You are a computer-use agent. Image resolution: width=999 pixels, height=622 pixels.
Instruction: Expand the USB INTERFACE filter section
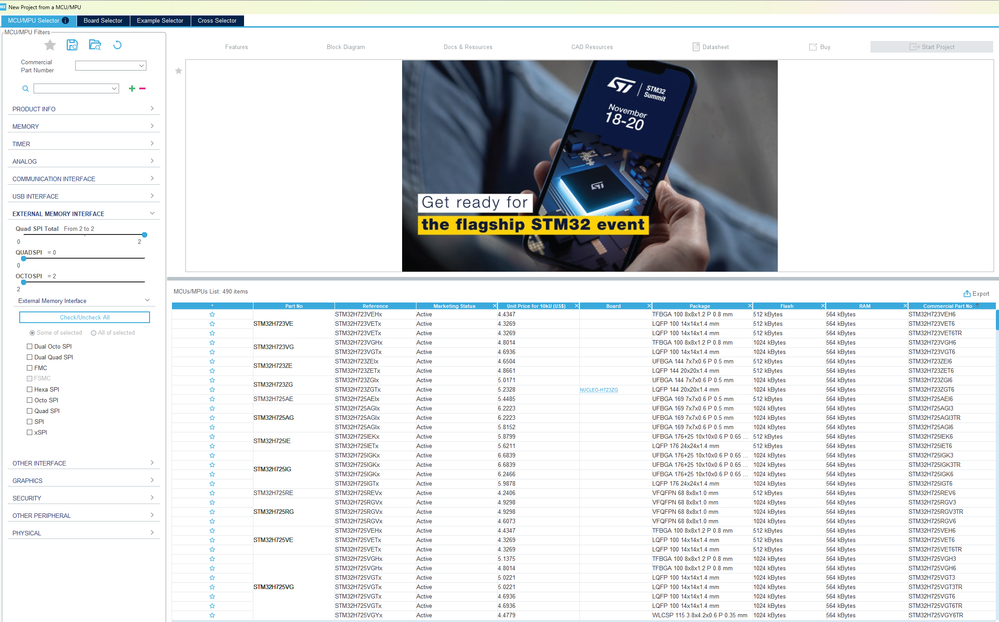point(83,196)
